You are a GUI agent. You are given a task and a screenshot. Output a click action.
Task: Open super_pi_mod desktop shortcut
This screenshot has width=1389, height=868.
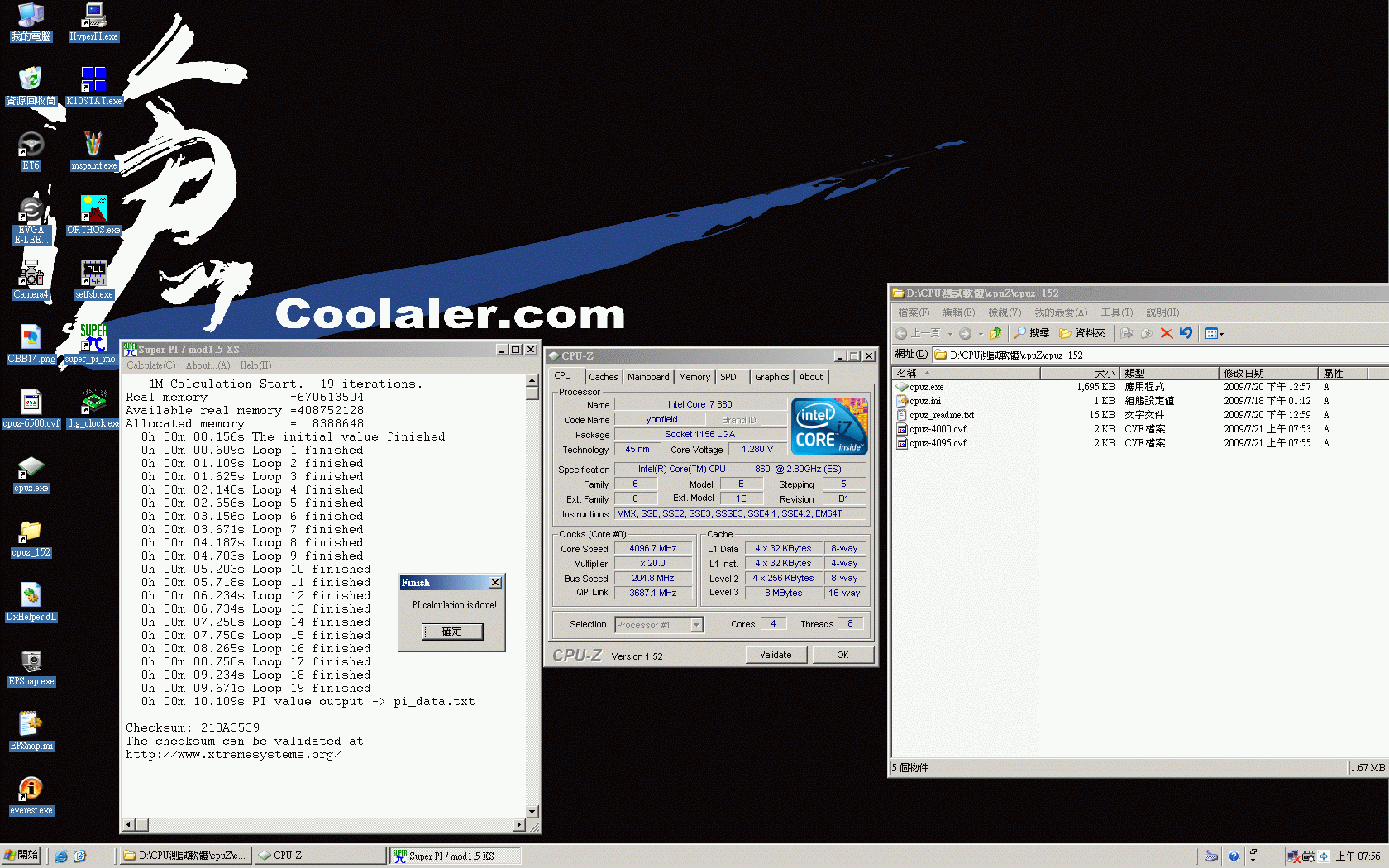pos(93,344)
